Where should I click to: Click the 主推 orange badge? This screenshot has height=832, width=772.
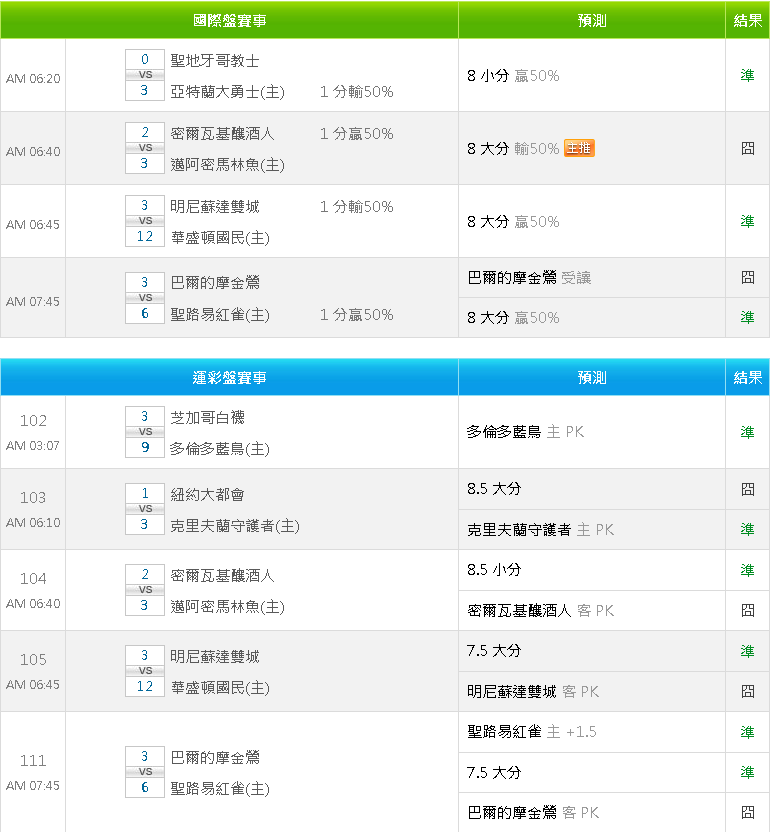click(579, 148)
